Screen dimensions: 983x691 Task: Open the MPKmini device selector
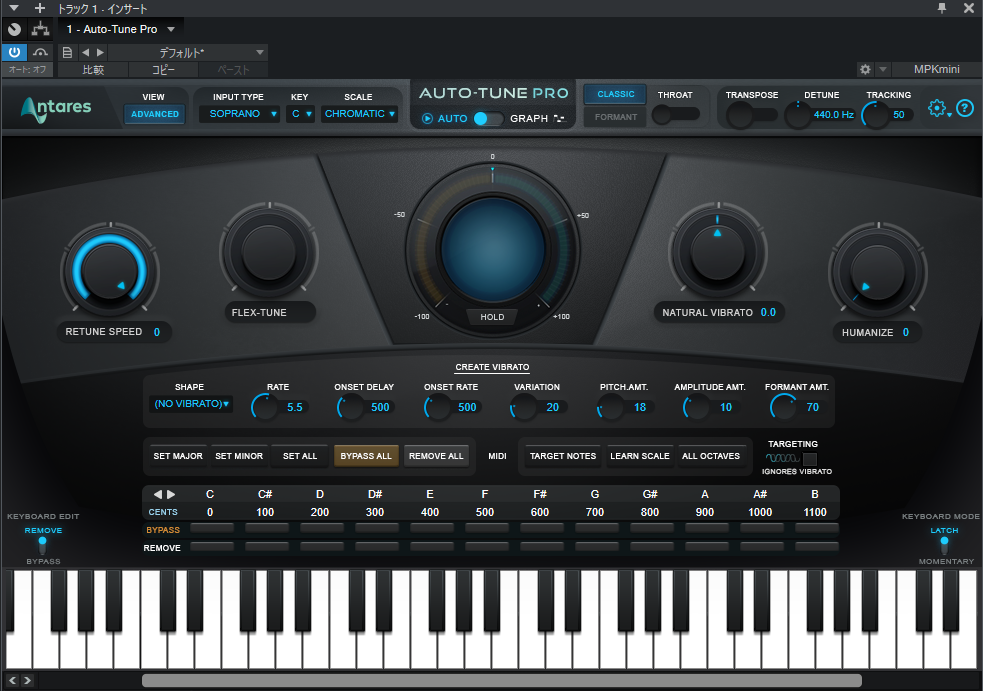937,69
